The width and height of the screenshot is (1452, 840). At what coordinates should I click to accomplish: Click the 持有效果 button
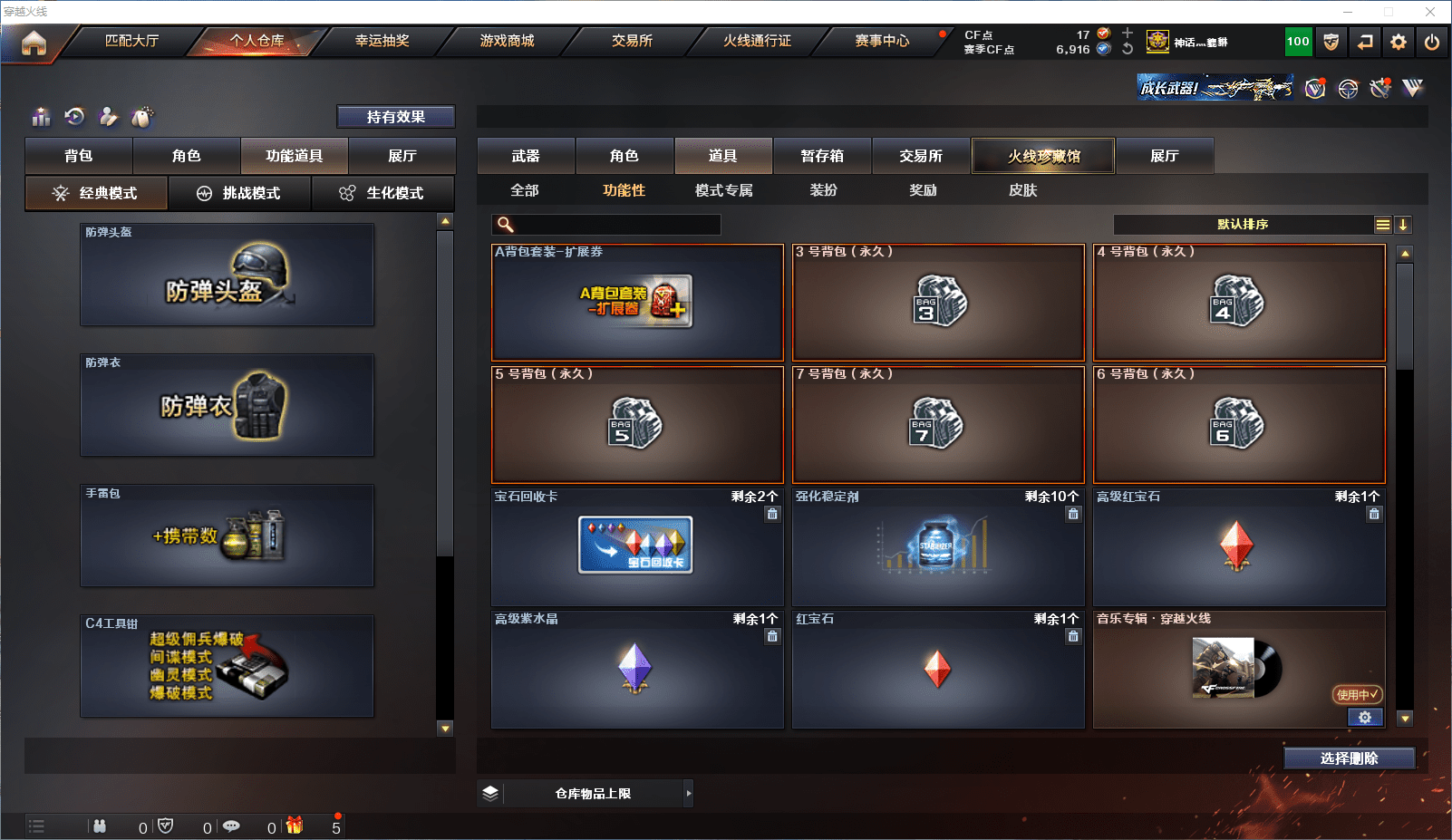[x=395, y=116]
